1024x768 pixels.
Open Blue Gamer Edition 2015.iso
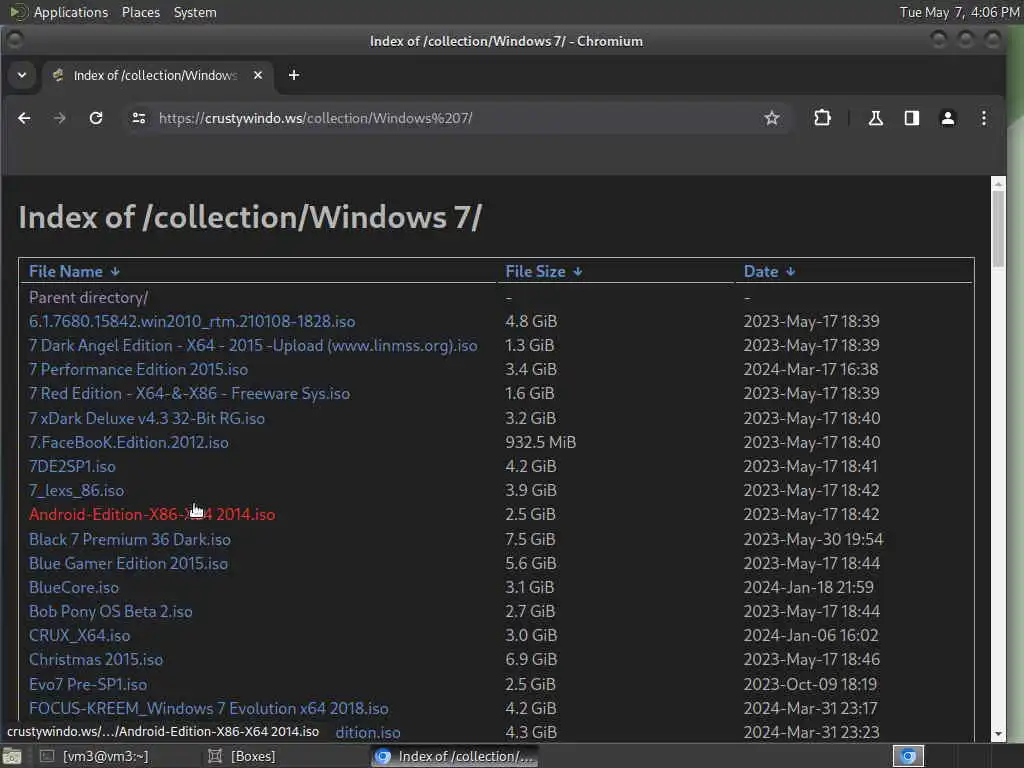click(129, 564)
